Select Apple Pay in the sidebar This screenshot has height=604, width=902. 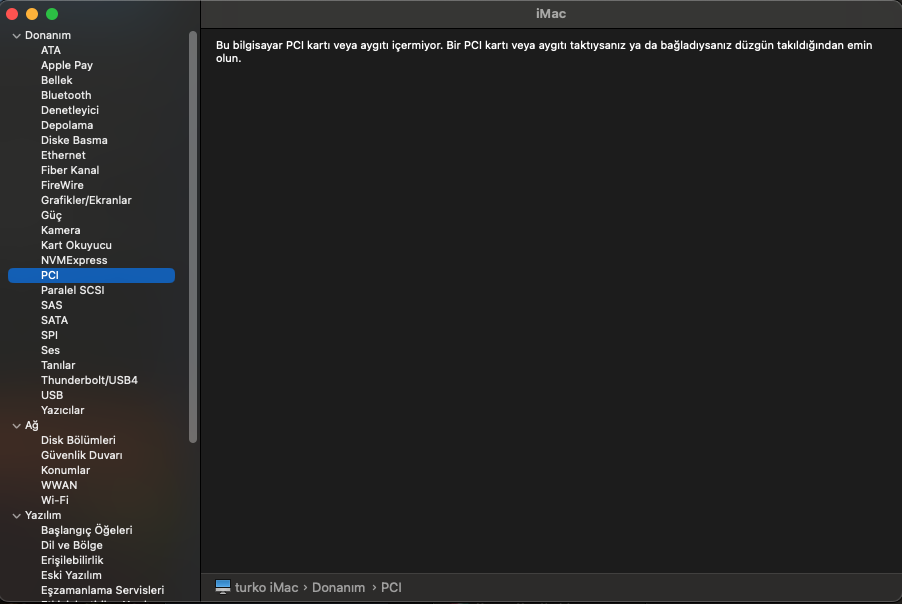pos(67,65)
